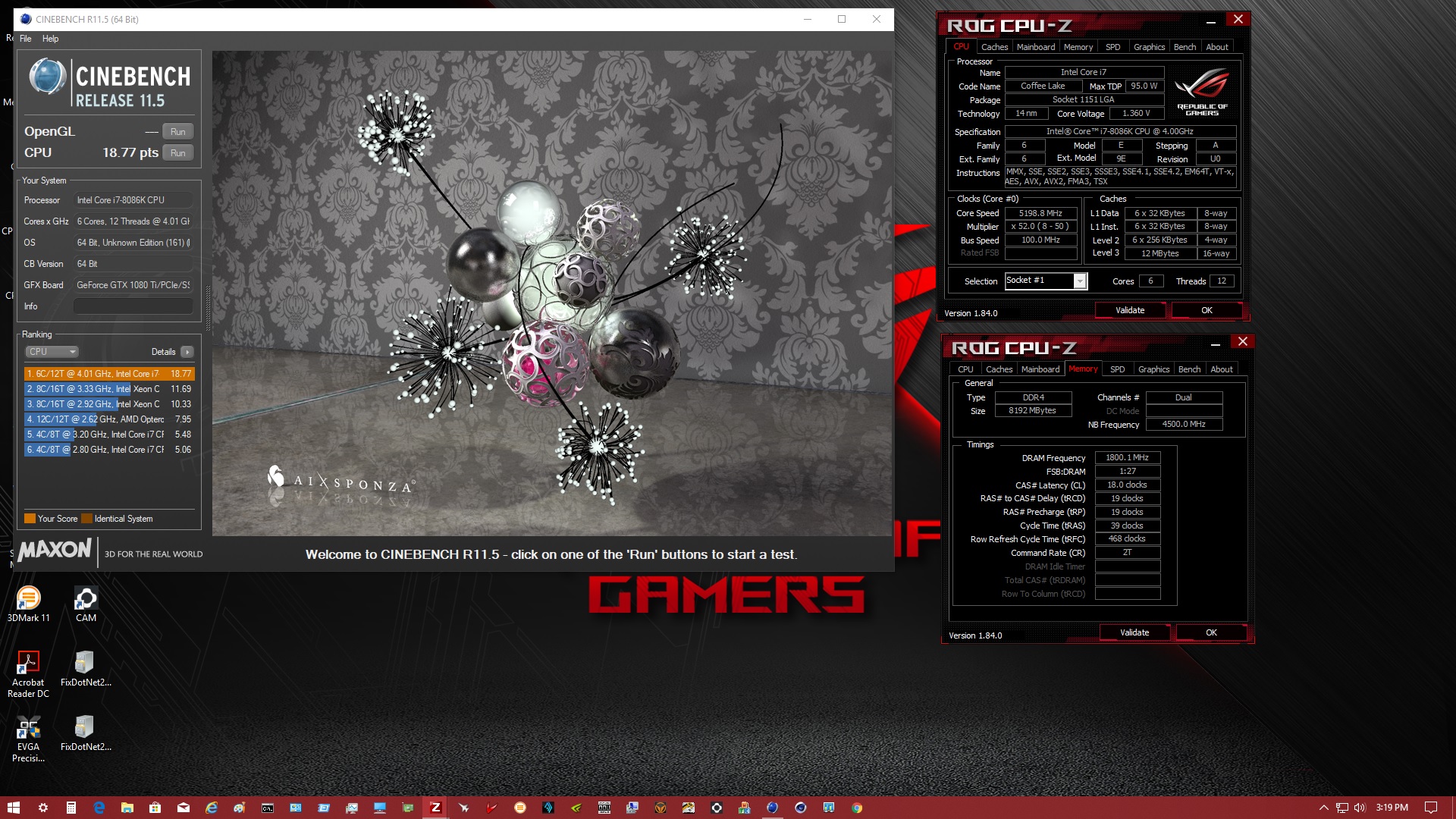Switch to CPU tab in CPU-Z timings window
The height and width of the screenshot is (819, 1456).
[x=965, y=369]
